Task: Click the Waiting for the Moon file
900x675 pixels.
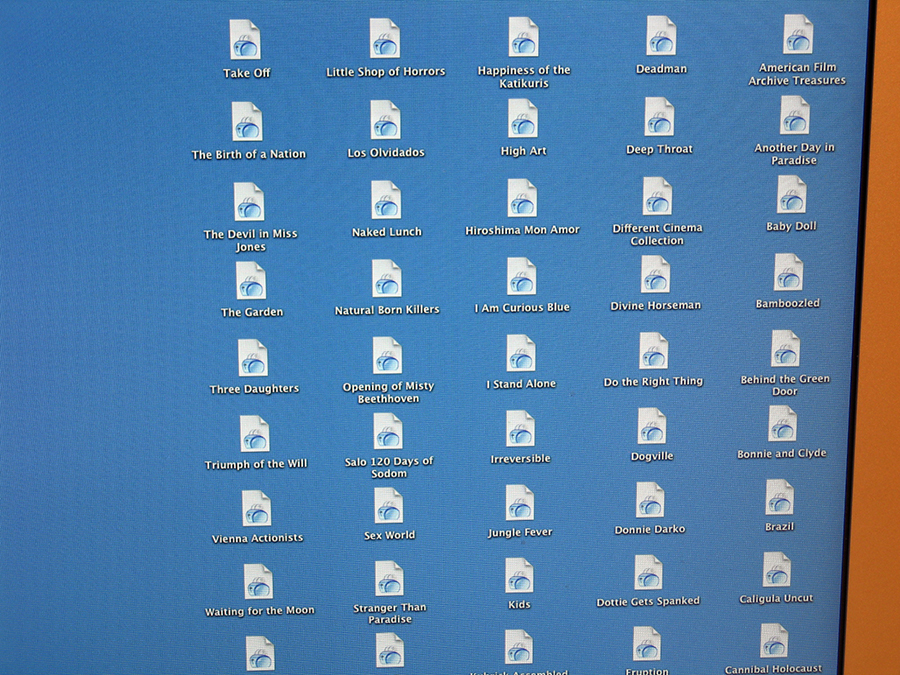Action: 258,582
